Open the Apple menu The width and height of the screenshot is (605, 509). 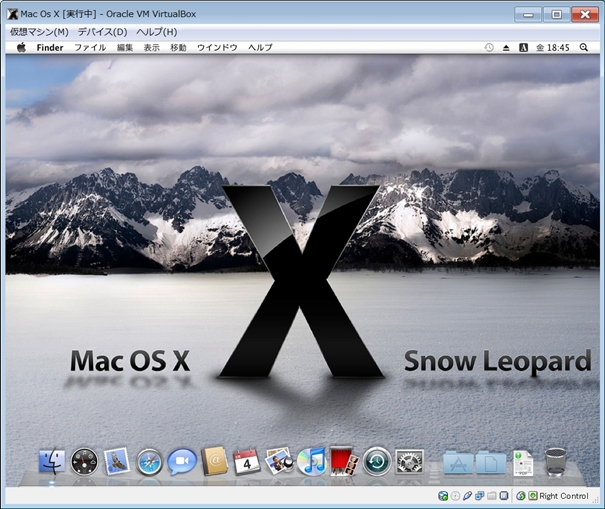point(21,47)
